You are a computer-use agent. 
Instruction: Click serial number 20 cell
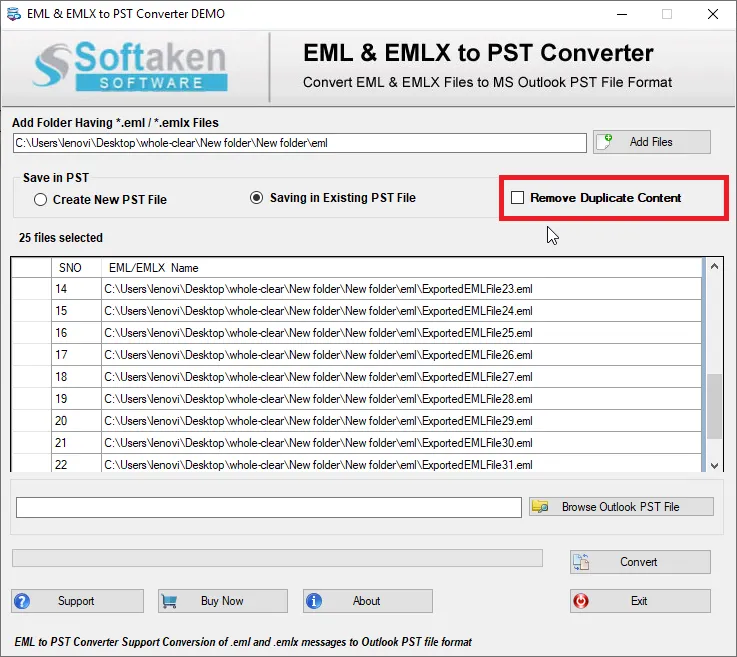[76, 421]
